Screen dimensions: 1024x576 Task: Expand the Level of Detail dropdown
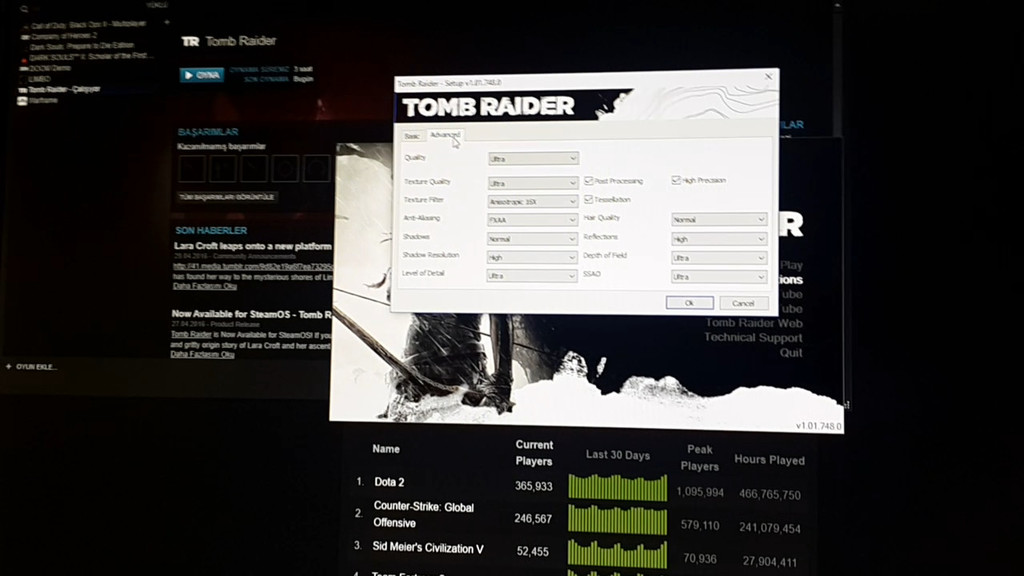[532, 276]
